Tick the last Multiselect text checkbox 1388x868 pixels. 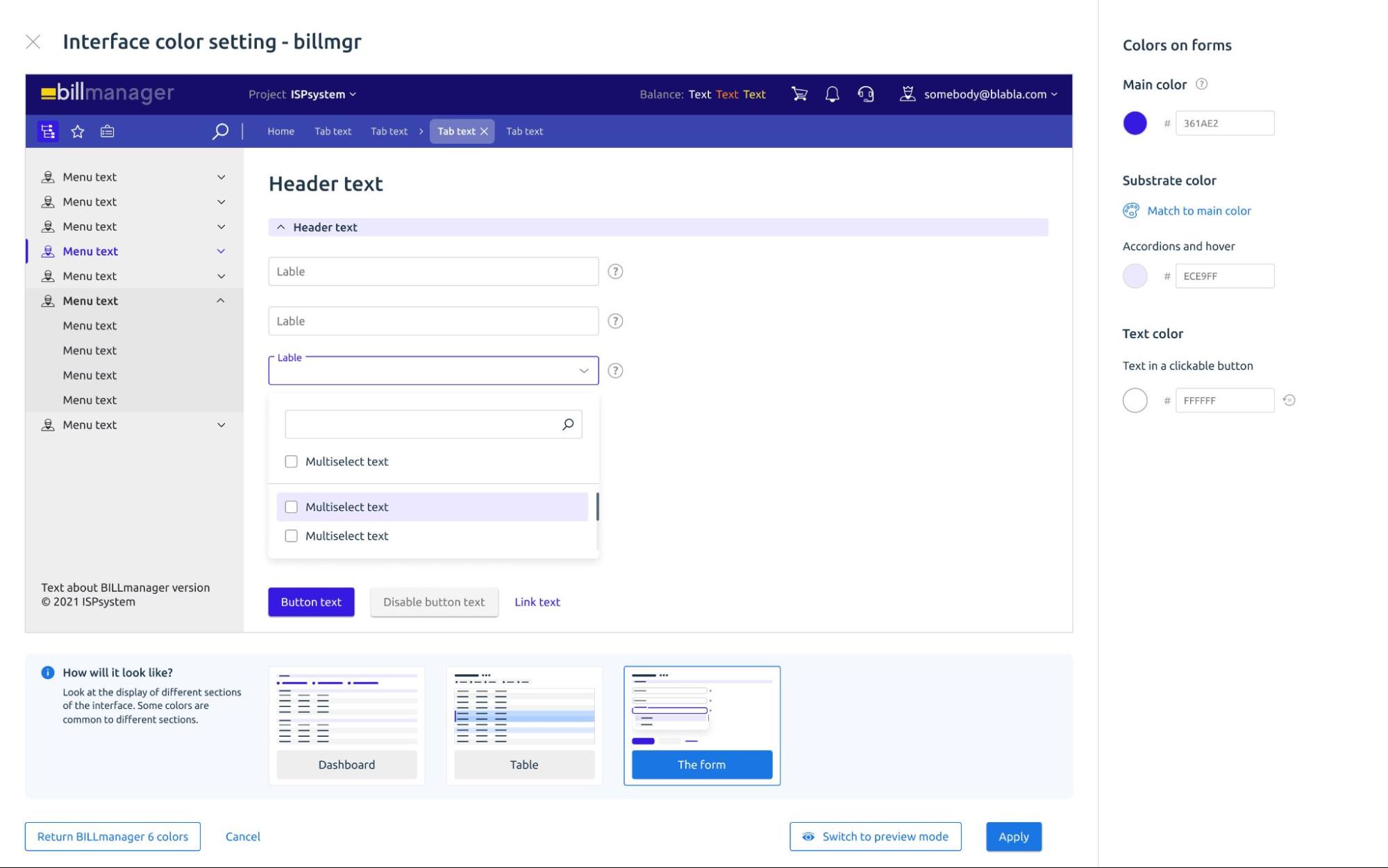[x=291, y=536]
